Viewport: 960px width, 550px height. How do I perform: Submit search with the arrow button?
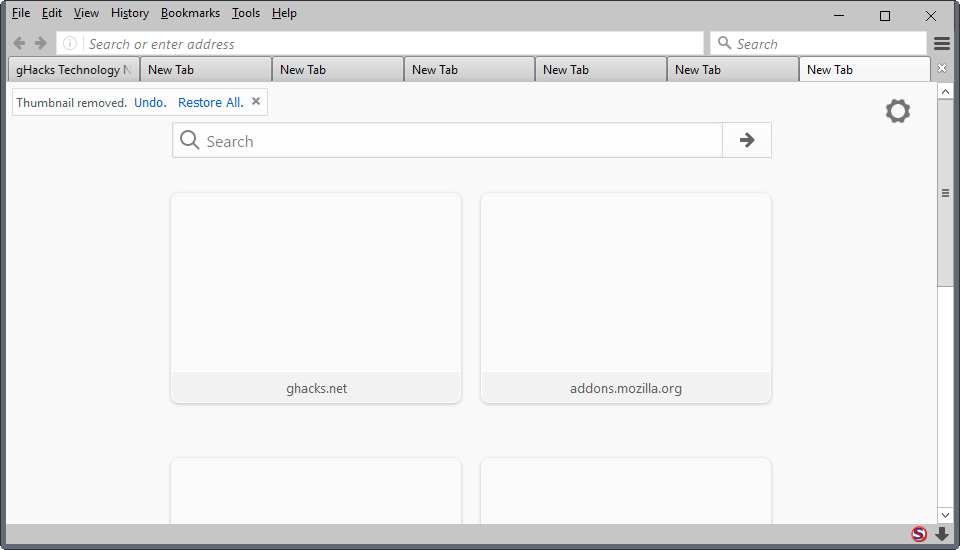tap(746, 140)
